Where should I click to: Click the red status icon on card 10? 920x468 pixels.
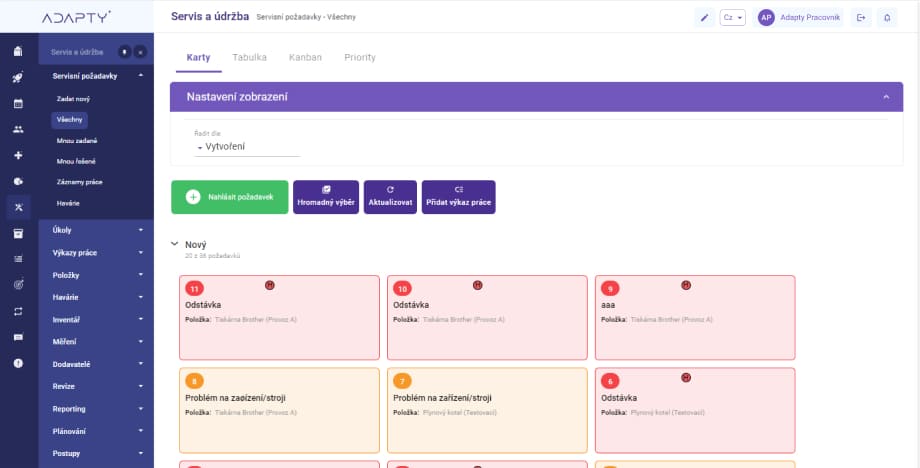coord(477,285)
